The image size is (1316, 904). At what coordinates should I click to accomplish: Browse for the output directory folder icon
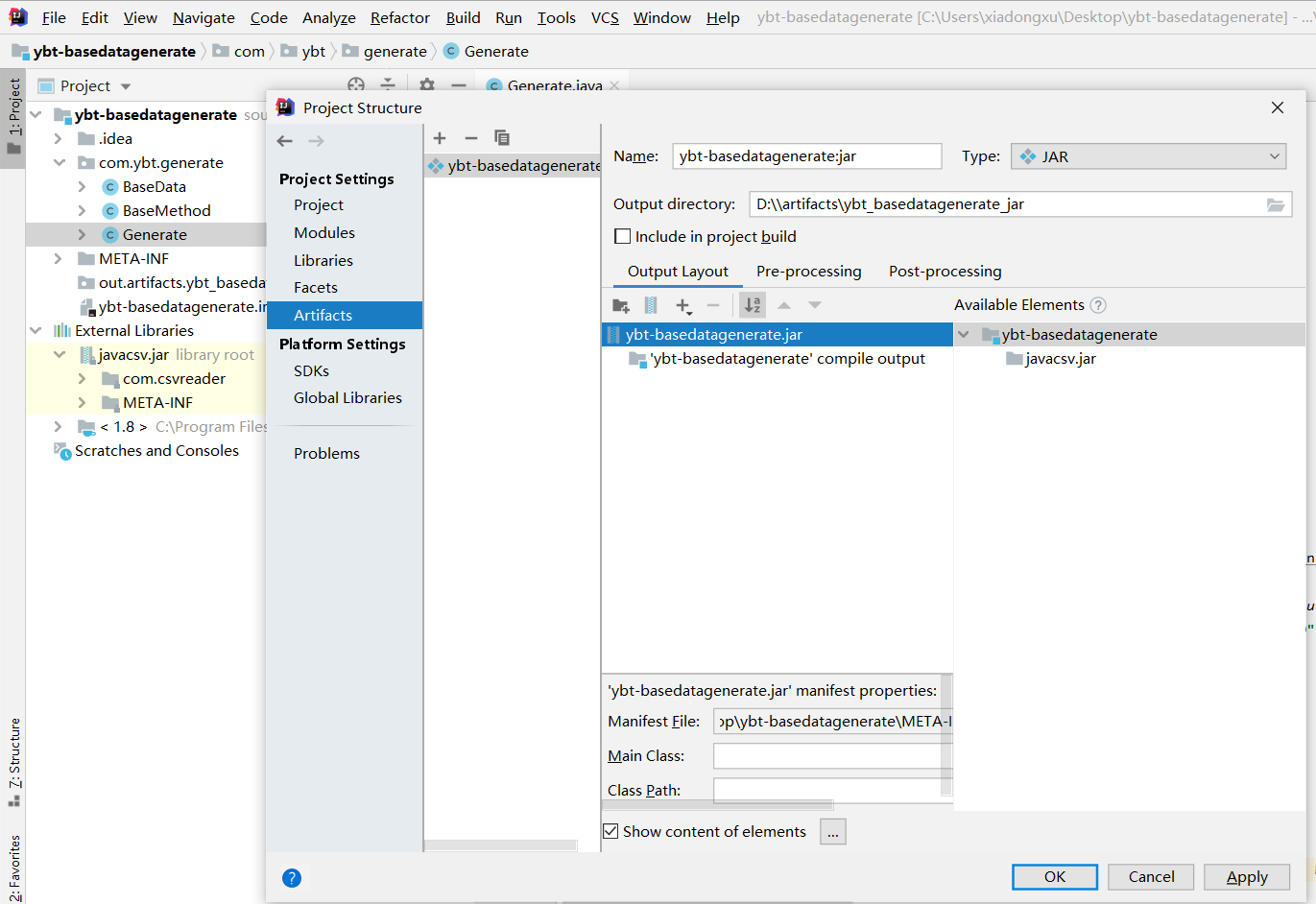(1276, 204)
